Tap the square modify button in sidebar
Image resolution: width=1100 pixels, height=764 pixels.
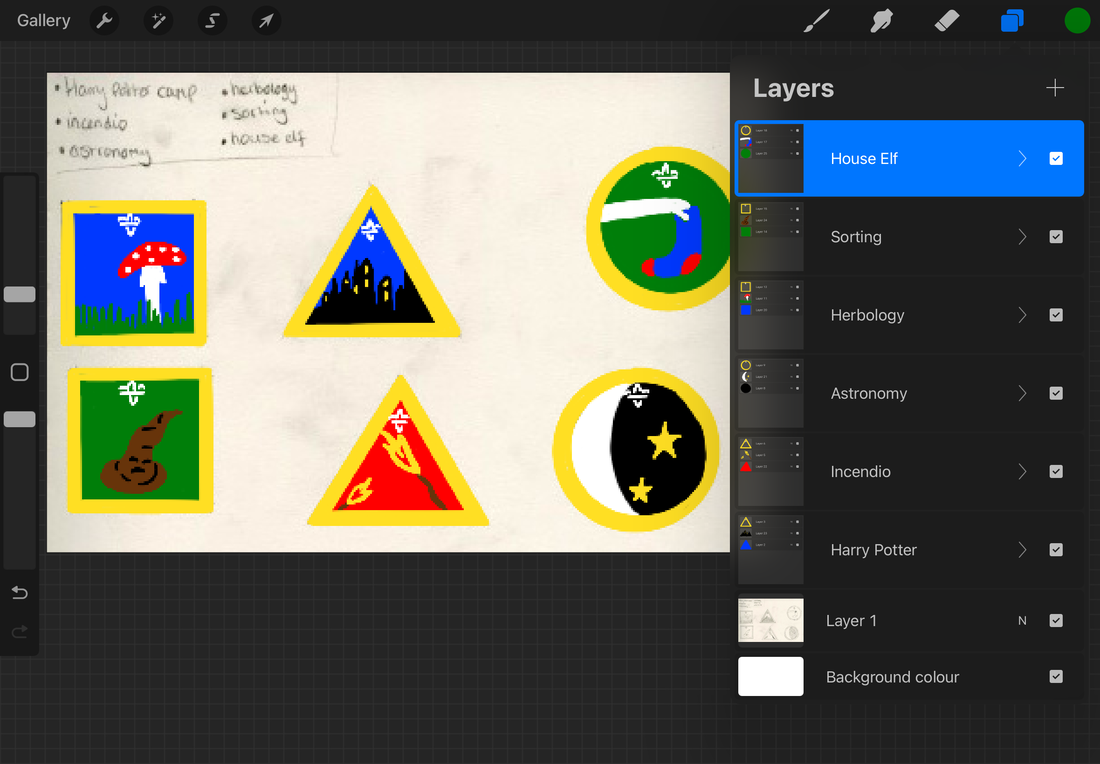click(x=20, y=372)
